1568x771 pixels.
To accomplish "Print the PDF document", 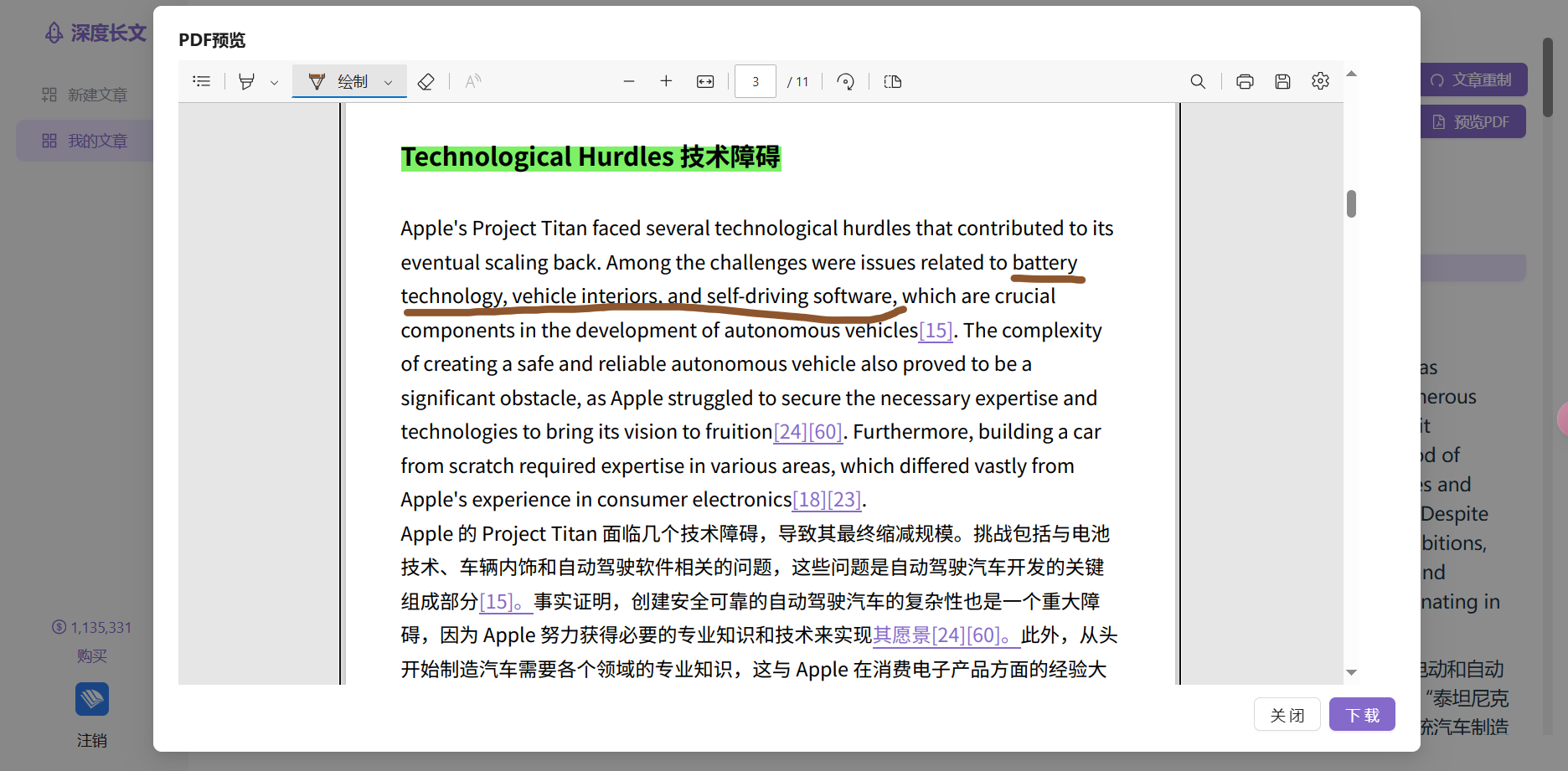I will coord(1245,81).
